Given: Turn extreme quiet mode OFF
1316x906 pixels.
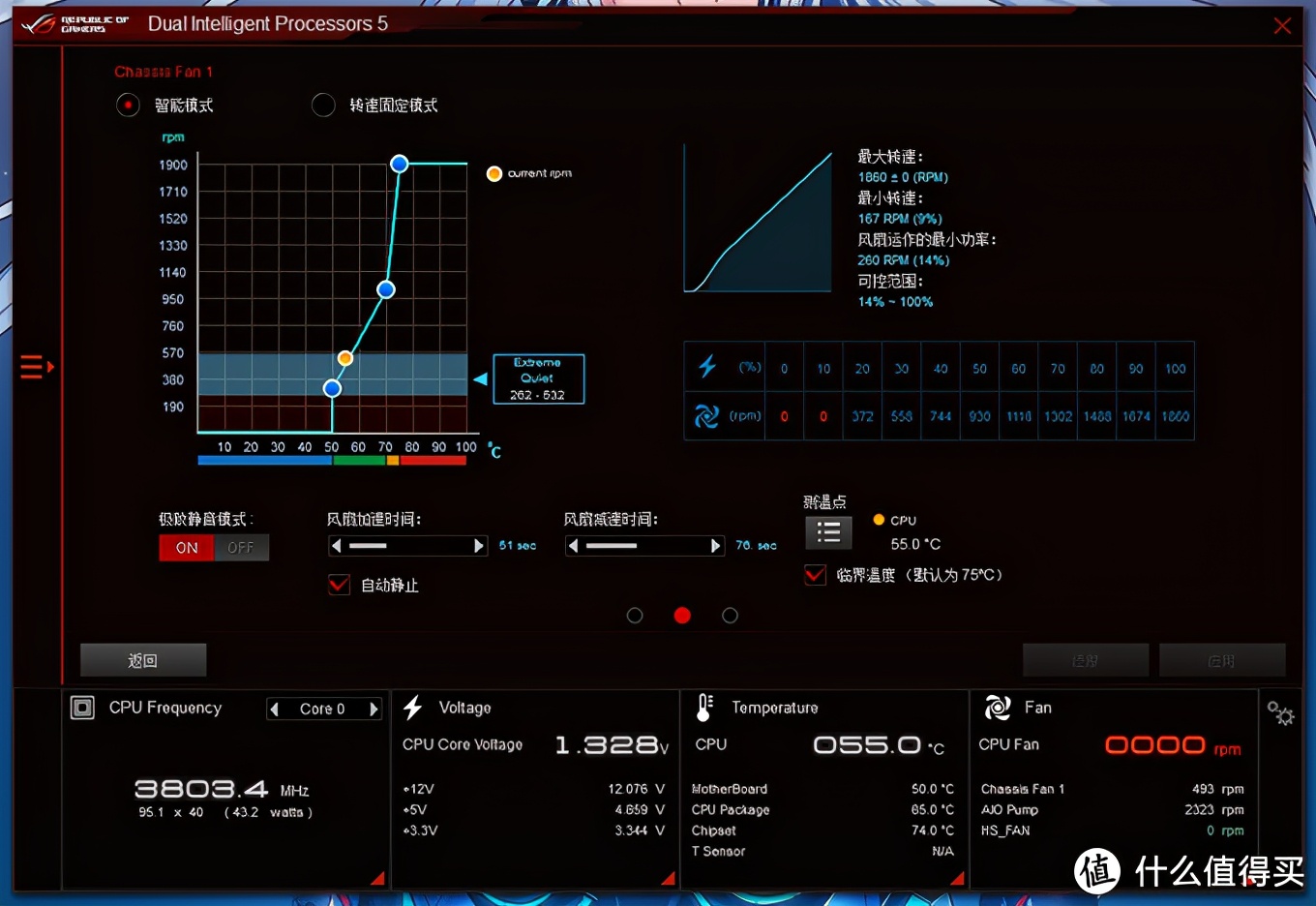Looking at the screenshot, I should [x=241, y=548].
